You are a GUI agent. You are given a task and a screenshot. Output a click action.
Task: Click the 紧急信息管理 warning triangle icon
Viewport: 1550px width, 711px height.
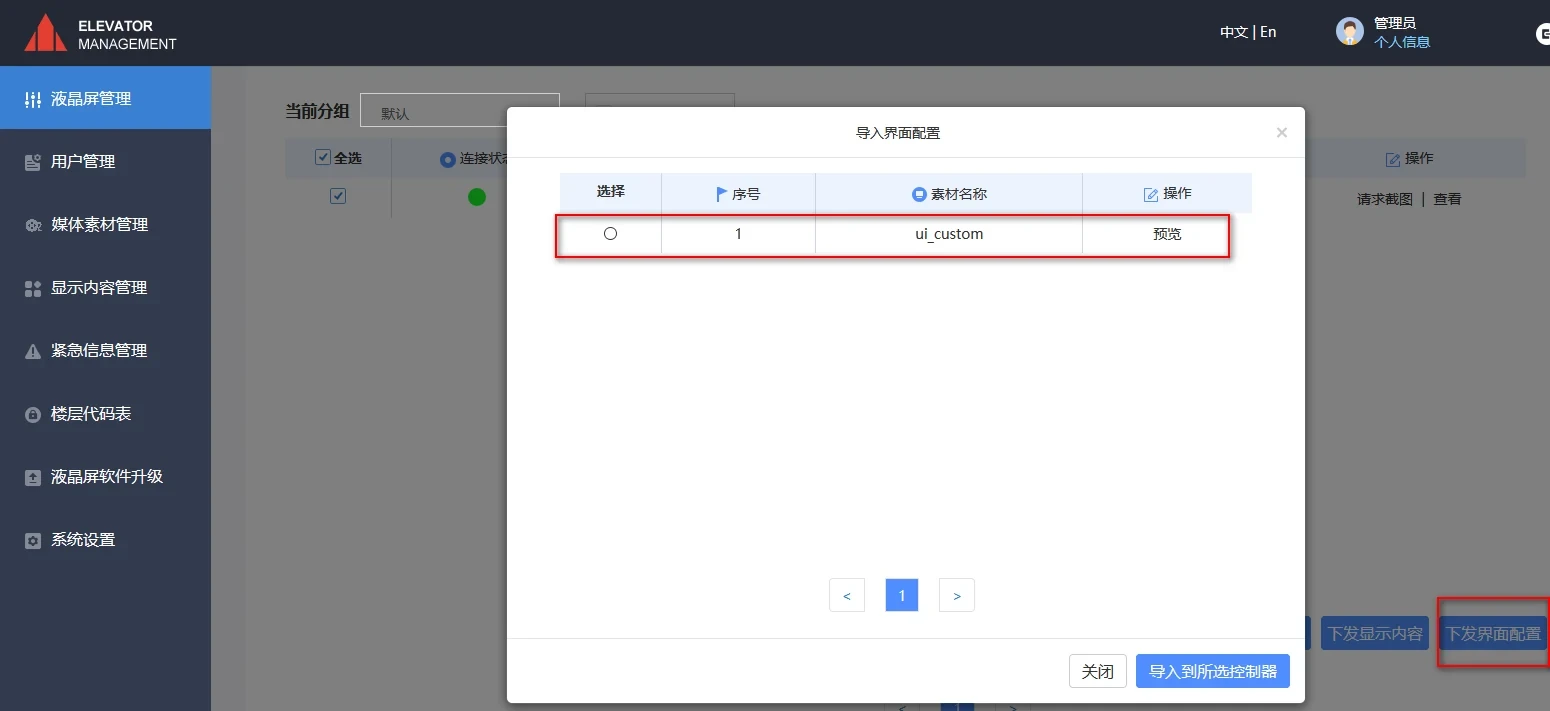click(33, 351)
